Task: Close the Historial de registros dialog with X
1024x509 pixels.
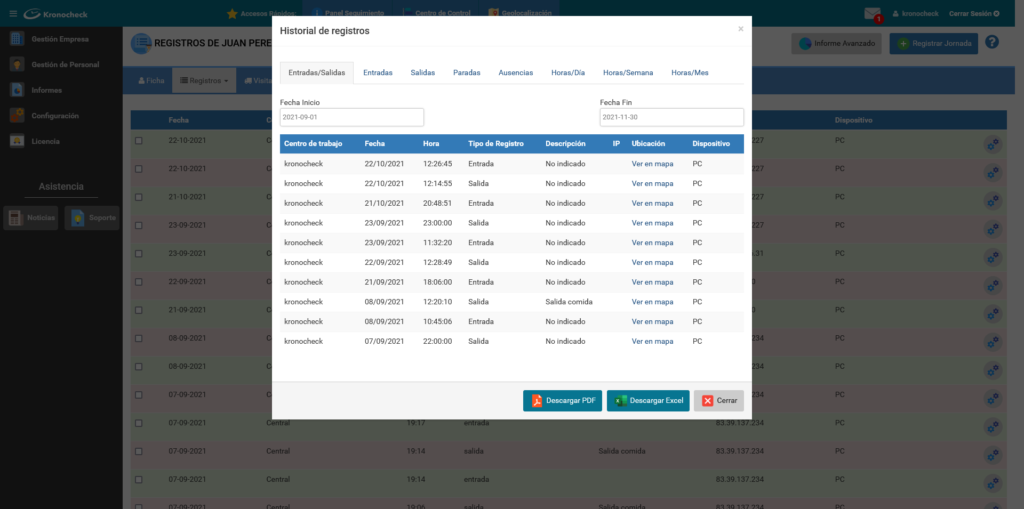Action: click(741, 29)
